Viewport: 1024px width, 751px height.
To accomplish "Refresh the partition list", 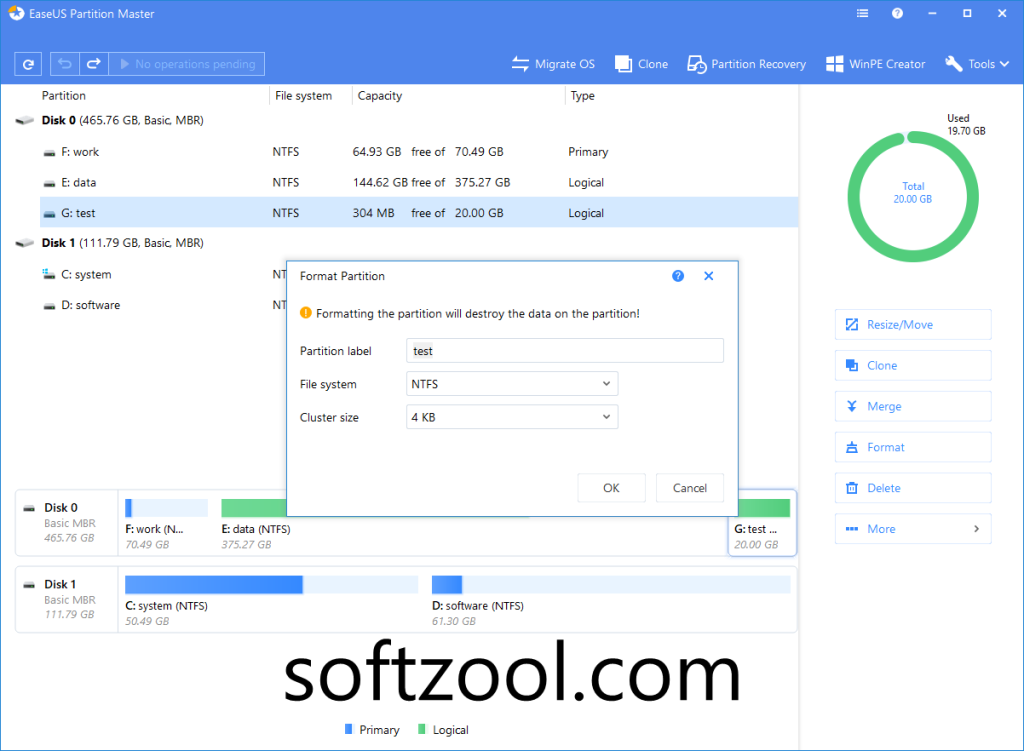I will point(28,63).
